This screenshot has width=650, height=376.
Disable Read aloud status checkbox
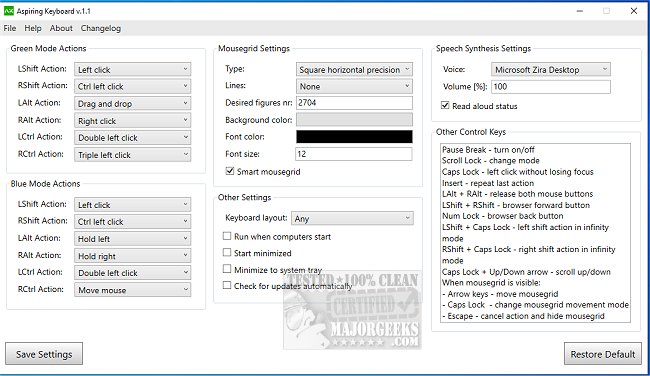tap(445, 105)
